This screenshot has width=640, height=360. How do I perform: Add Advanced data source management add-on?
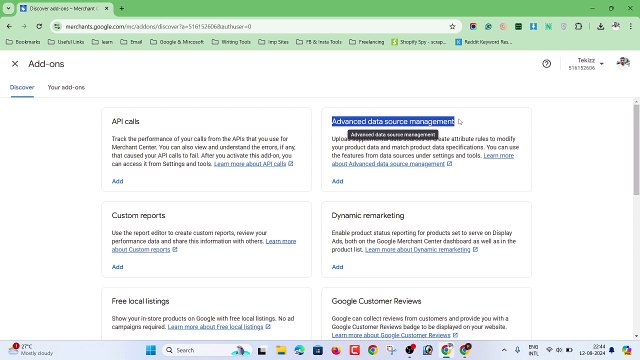click(x=338, y=181)
